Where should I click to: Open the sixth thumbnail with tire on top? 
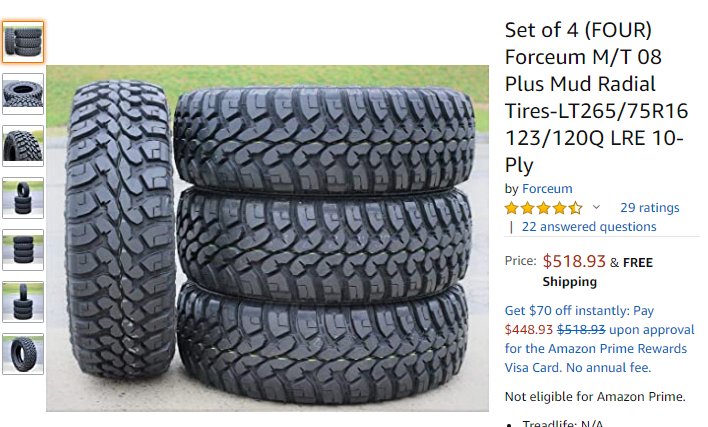pos(23,302)
